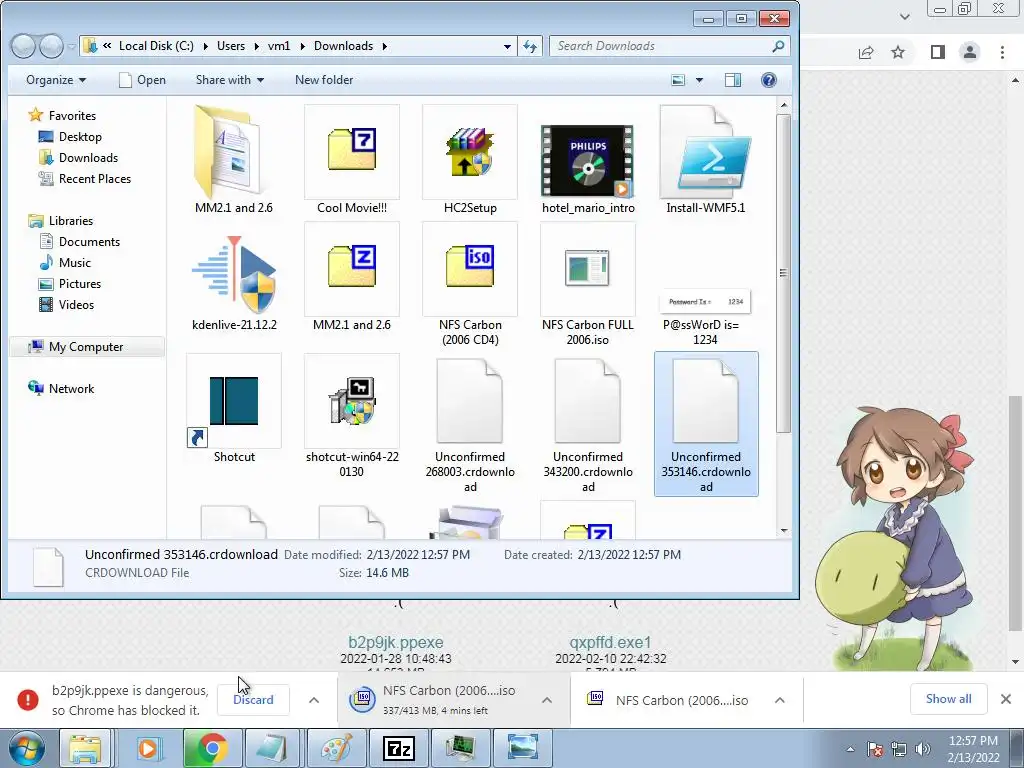Click vm1 in the address breadcrumb
The width and height of the screenshot is (1024, 768).
(x=279, y=46)
